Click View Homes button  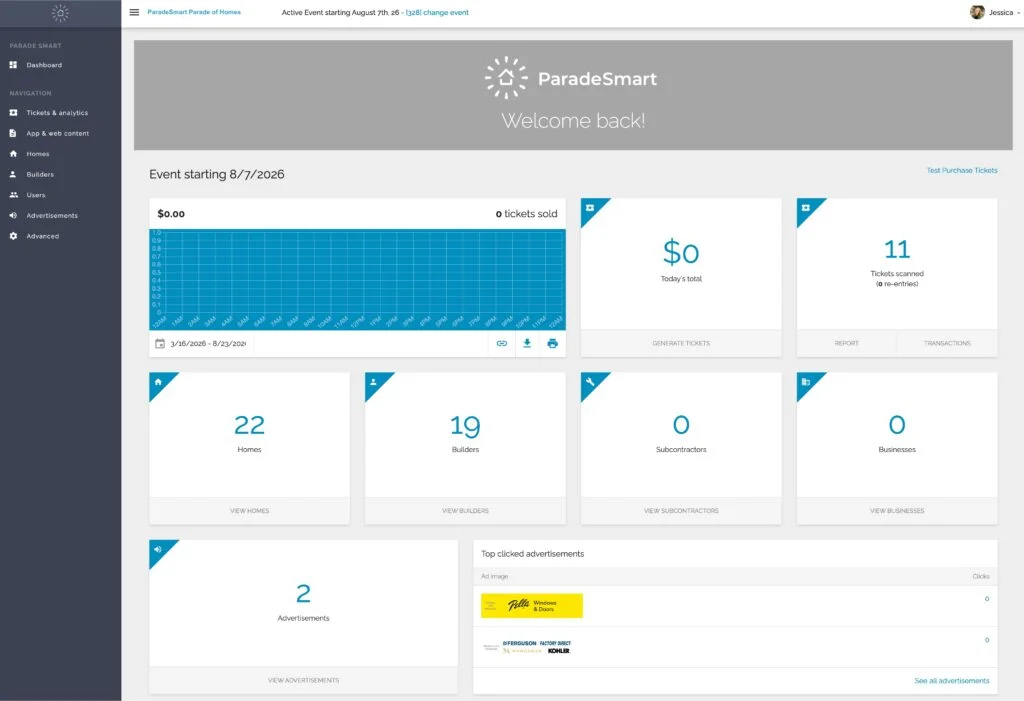249,511
